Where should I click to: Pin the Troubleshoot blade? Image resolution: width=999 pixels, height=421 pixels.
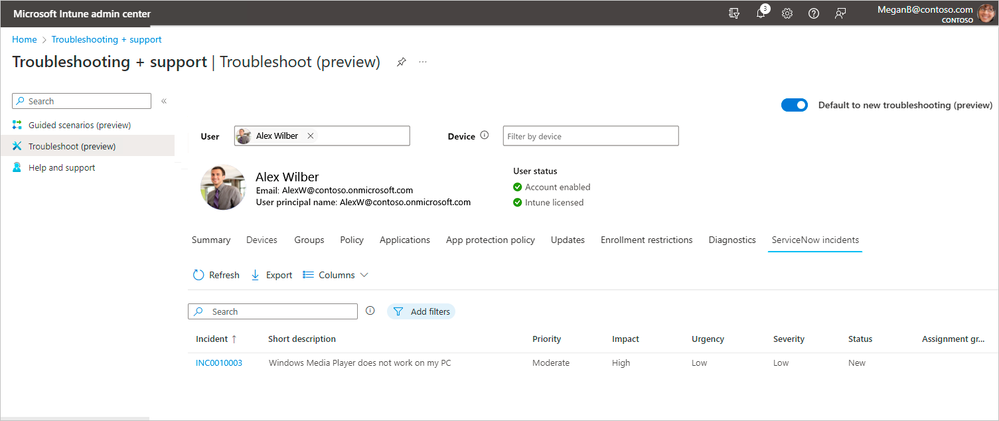pyautogui.click(x=401, y=62)
